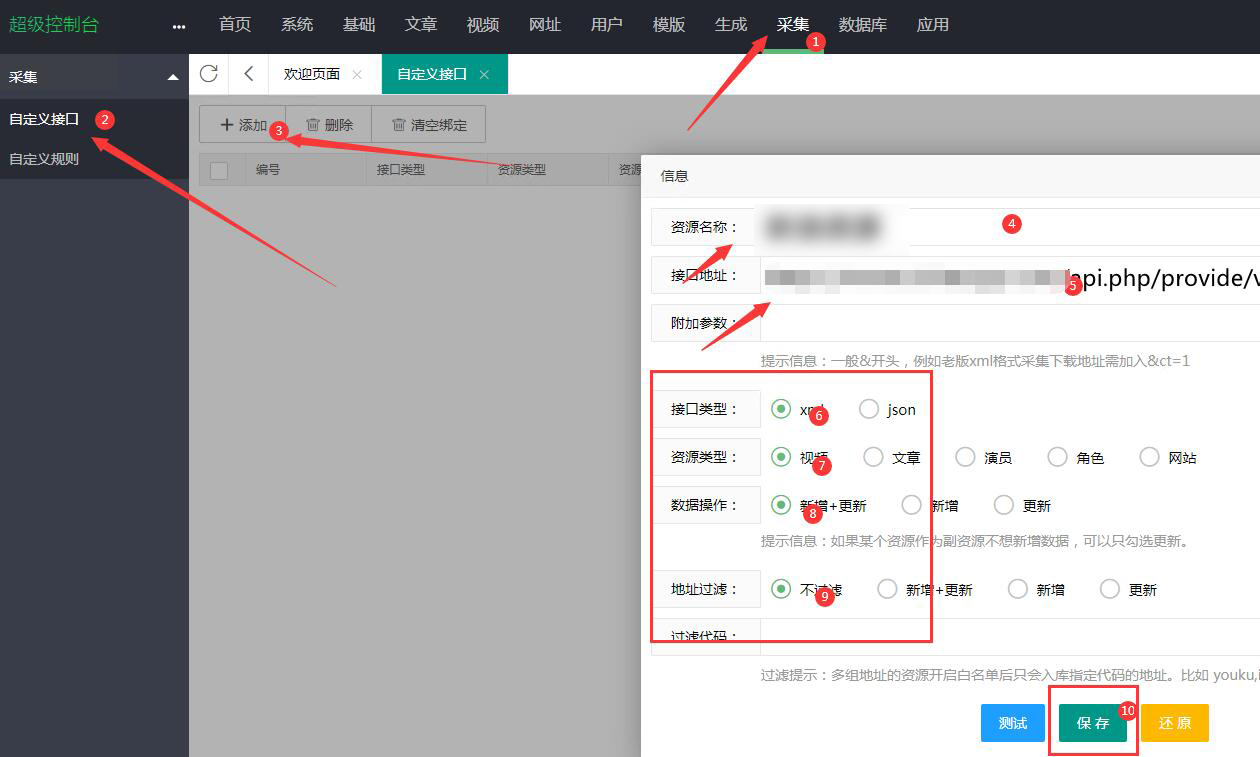Viewport: 1260px width, 757px height.
Task: Open the 生成 menu
Action: click(x=731, y=25)
